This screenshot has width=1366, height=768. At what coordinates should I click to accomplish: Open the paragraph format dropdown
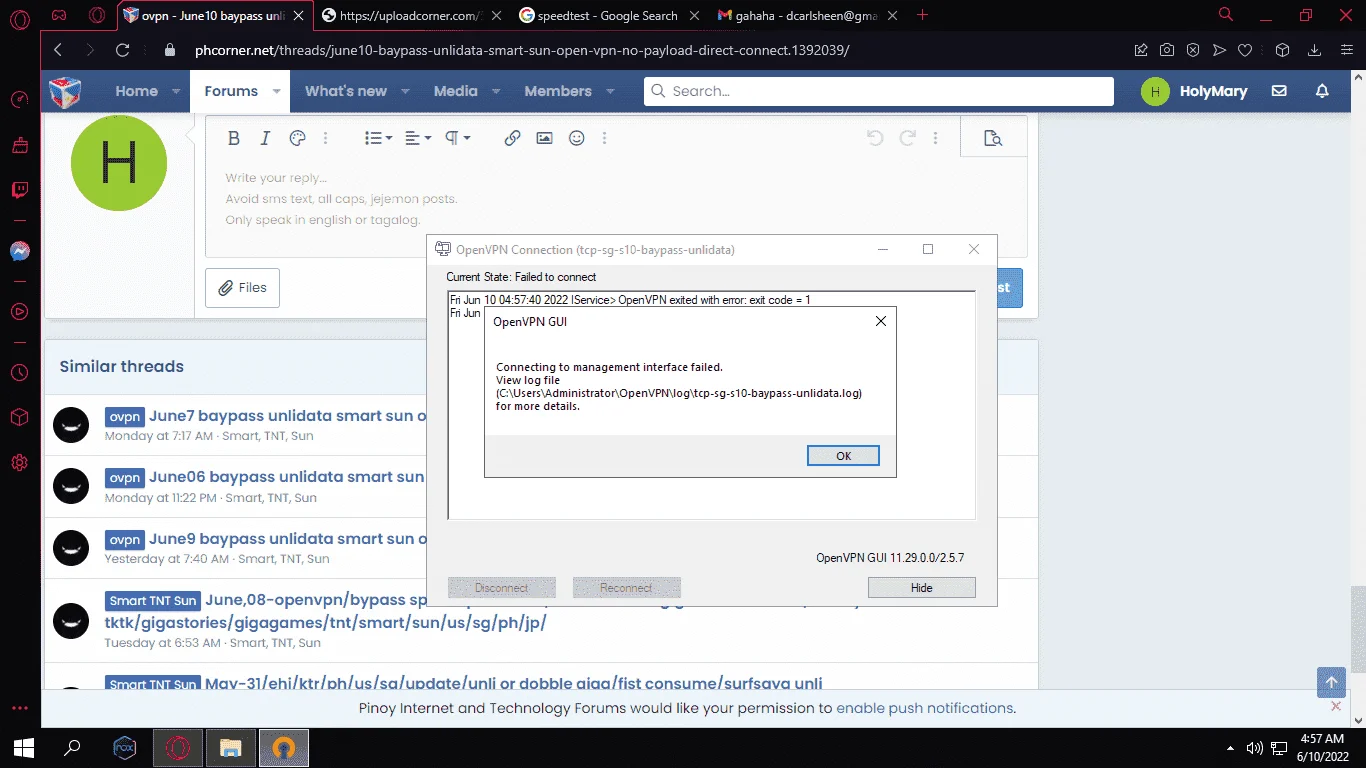click(x=457, y=138)
